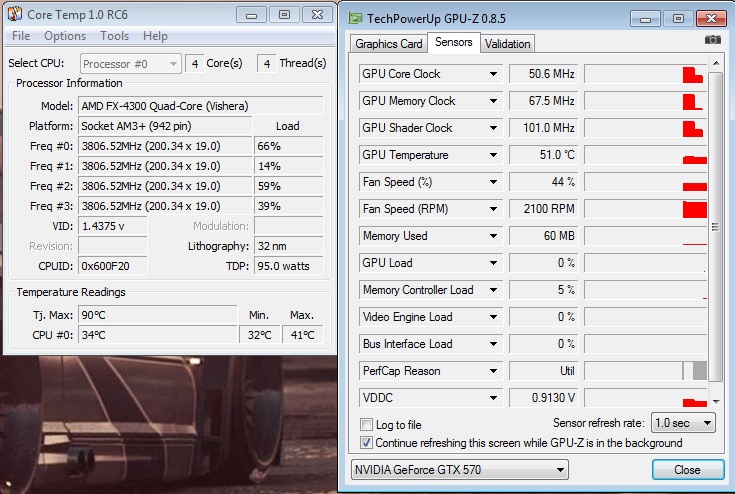
Task: Select the Sensors tab
Action: (453, 42)
